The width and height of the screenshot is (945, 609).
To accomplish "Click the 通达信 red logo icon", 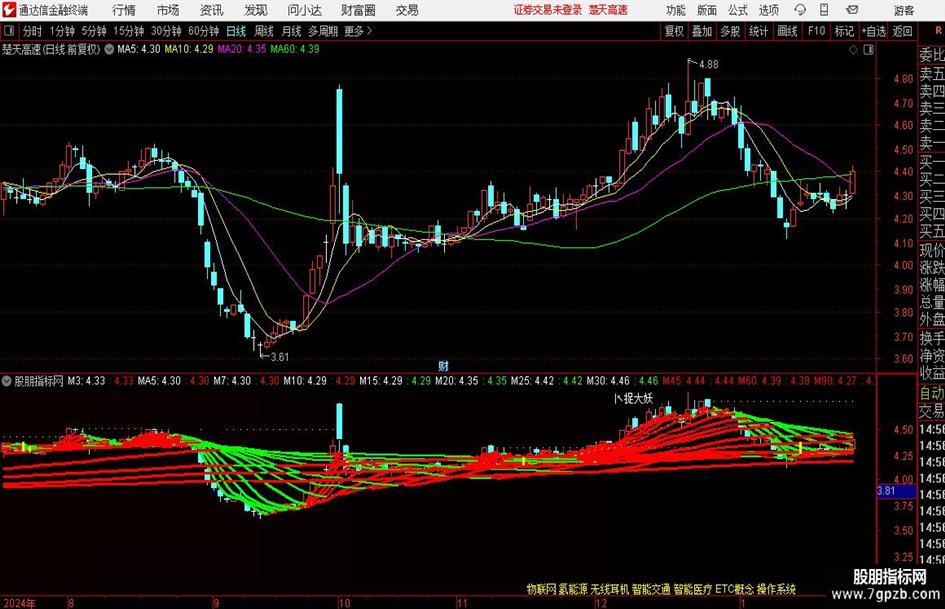I will [x=8, y=10].
